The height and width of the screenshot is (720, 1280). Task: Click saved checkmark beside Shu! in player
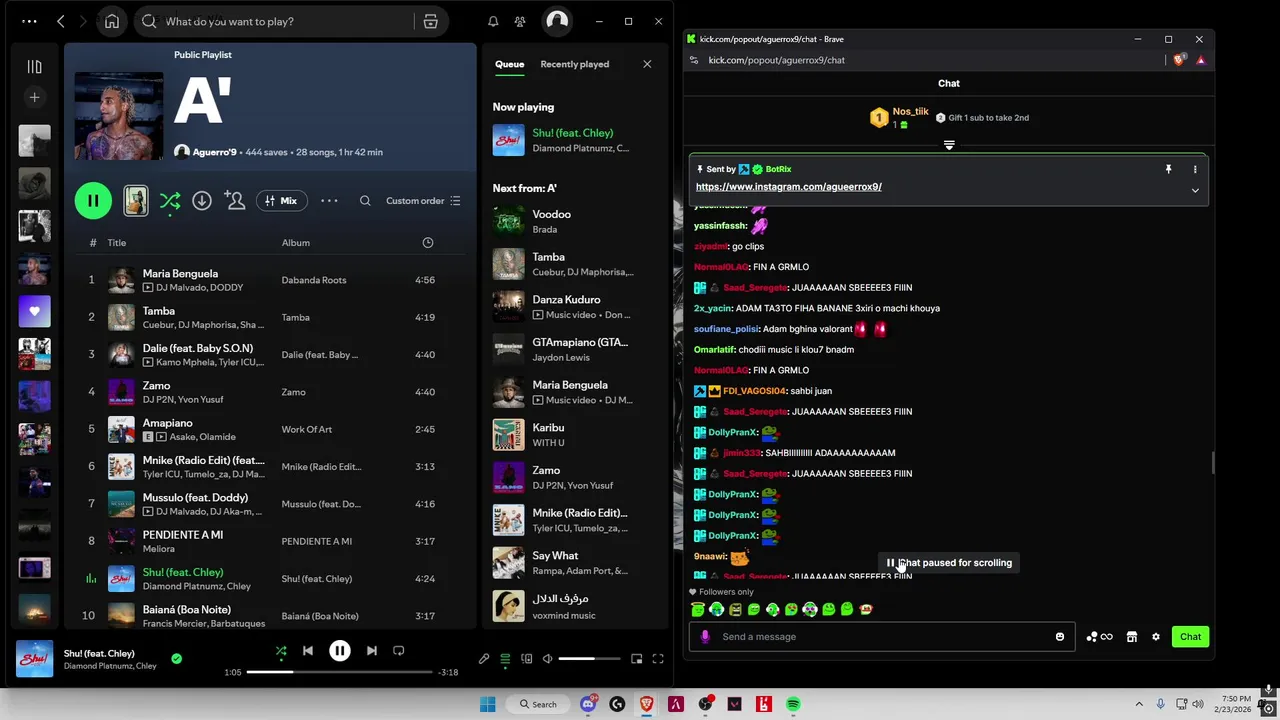[177, 659]
